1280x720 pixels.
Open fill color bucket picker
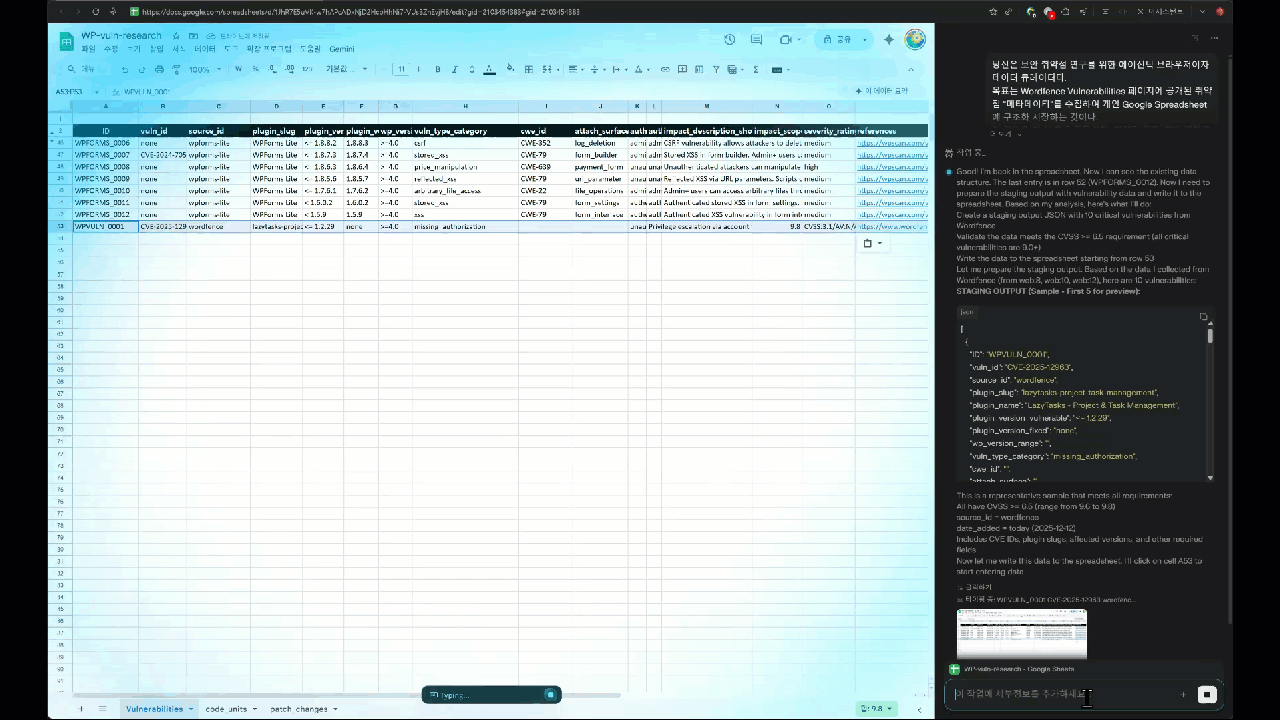510,69
